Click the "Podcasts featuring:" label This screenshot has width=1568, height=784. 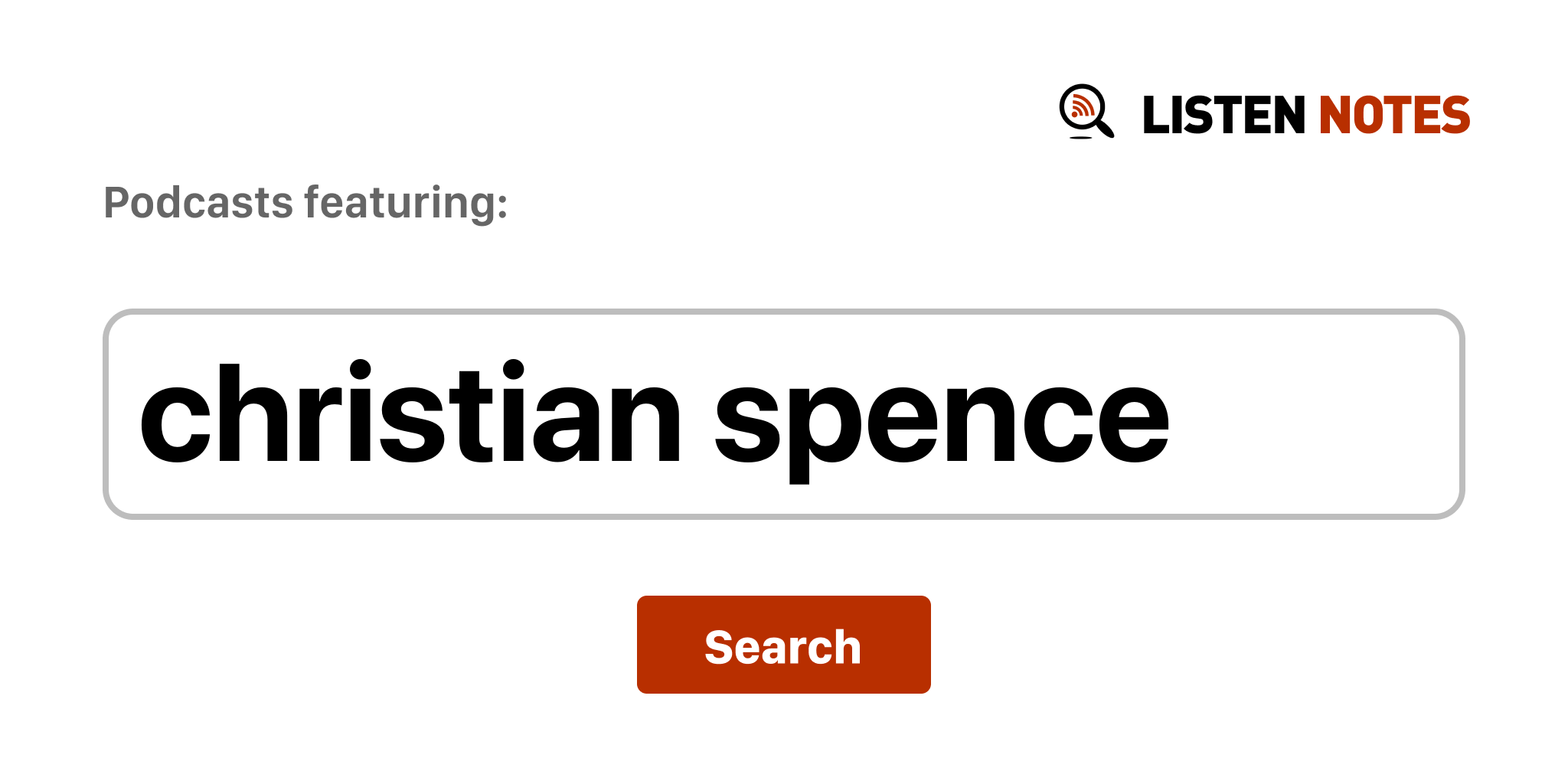[x=305, y=203]
